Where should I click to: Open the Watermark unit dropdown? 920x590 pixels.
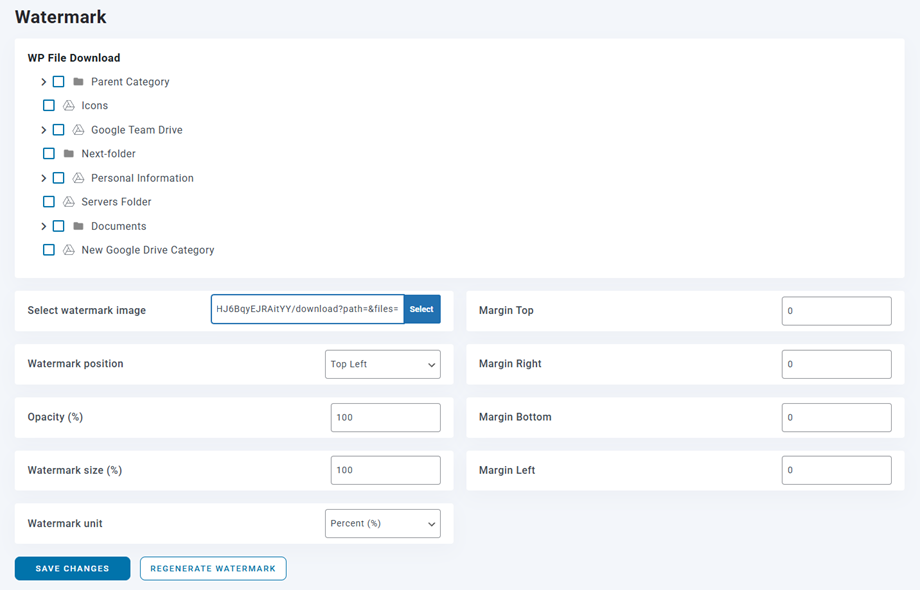382,524
